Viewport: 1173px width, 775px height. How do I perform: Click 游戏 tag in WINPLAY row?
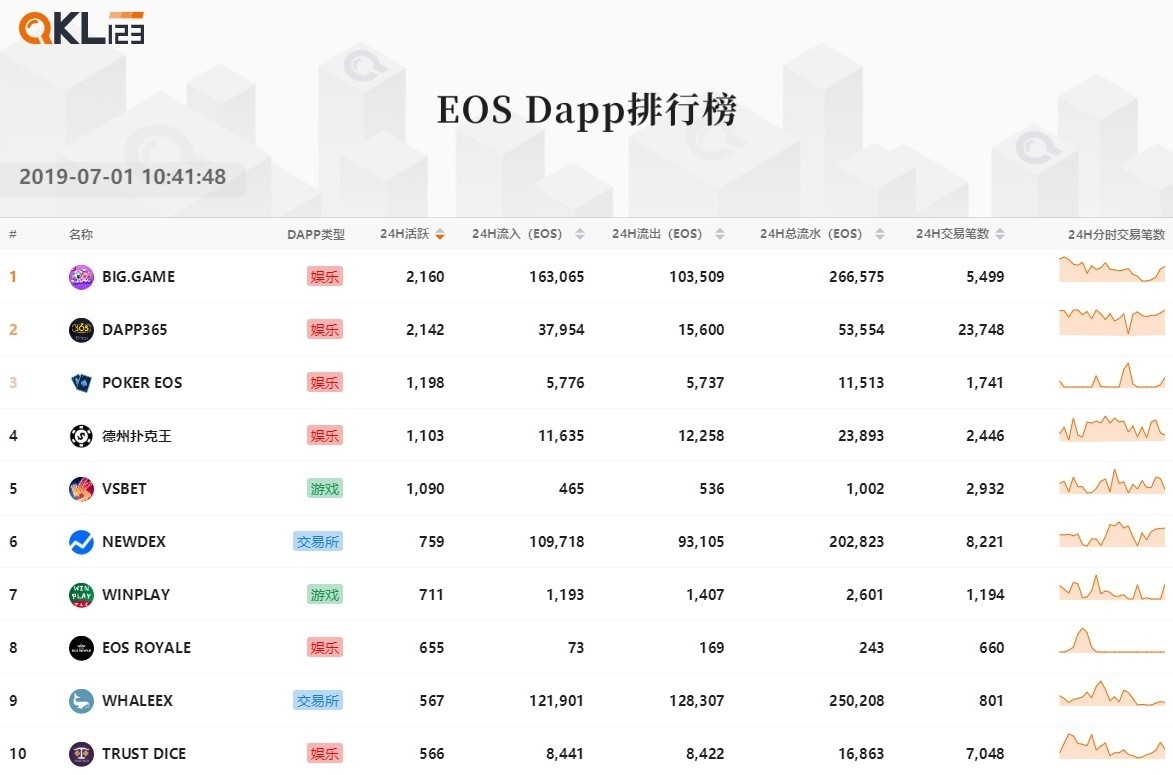325,595
